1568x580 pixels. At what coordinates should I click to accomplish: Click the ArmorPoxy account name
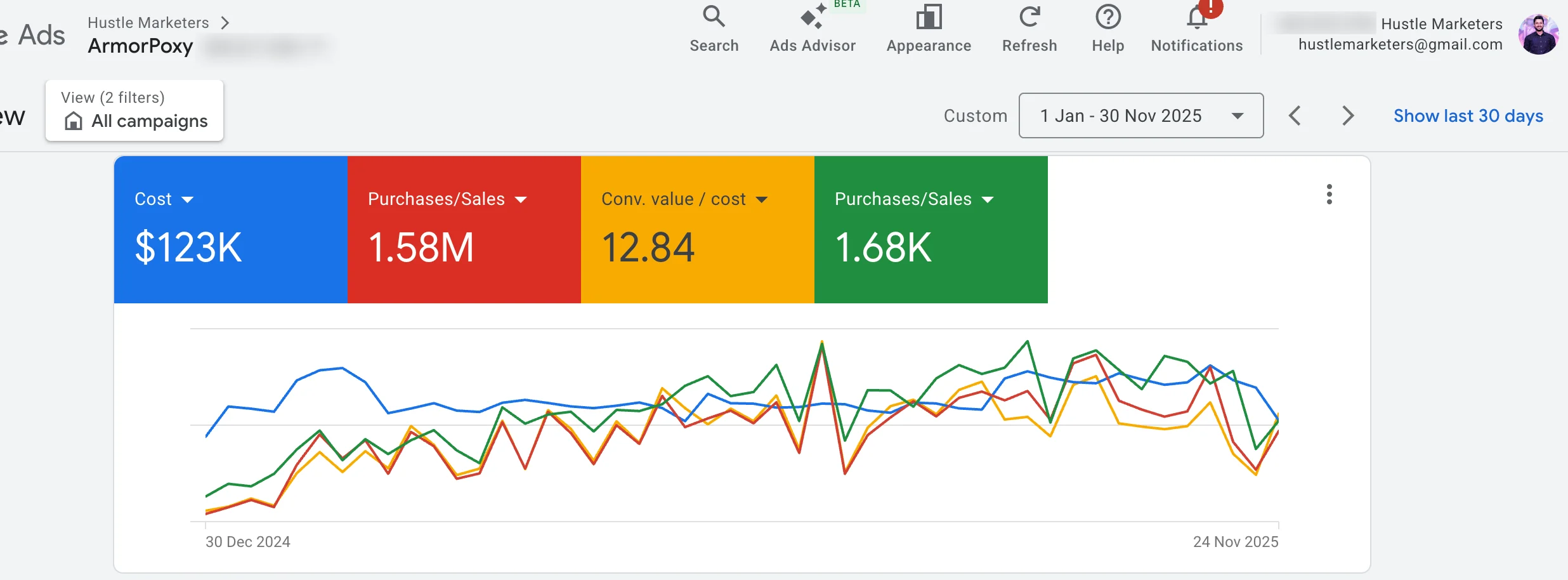click(x=140, y=46)
